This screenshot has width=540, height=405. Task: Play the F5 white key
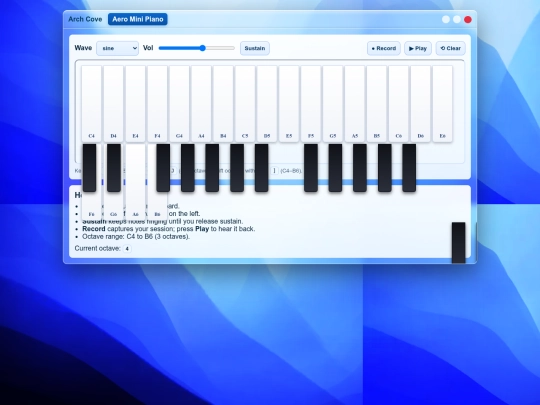[311, 104]
